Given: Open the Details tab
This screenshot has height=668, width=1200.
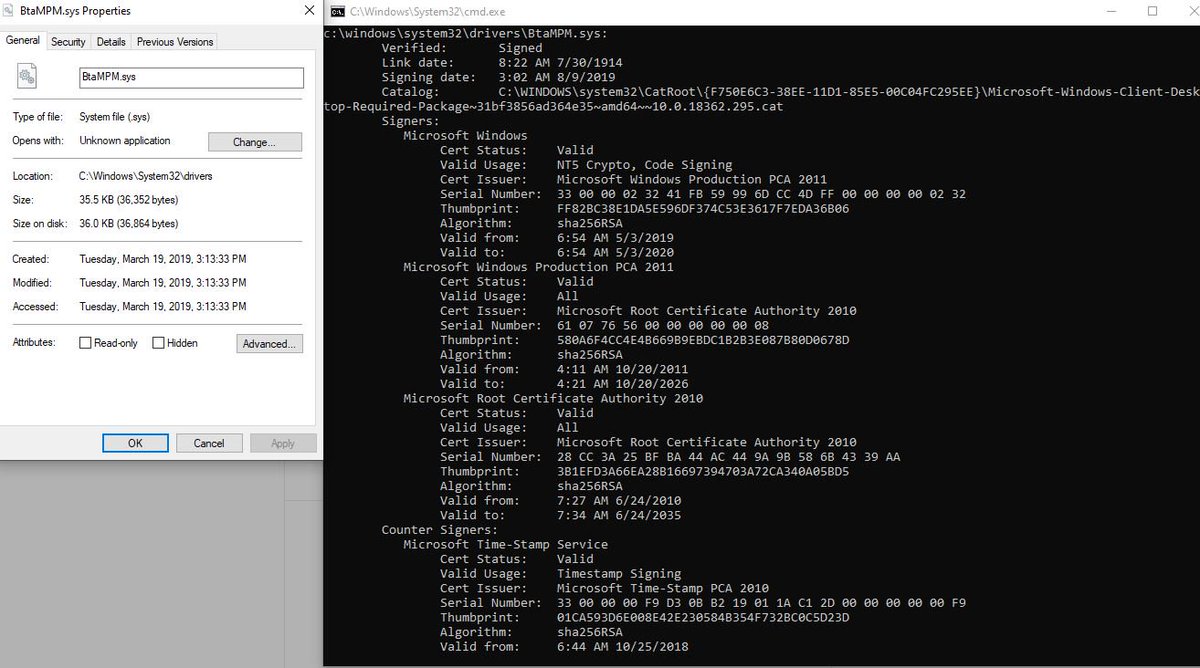Looking at the screenshot, I should (x=111, y=42).
